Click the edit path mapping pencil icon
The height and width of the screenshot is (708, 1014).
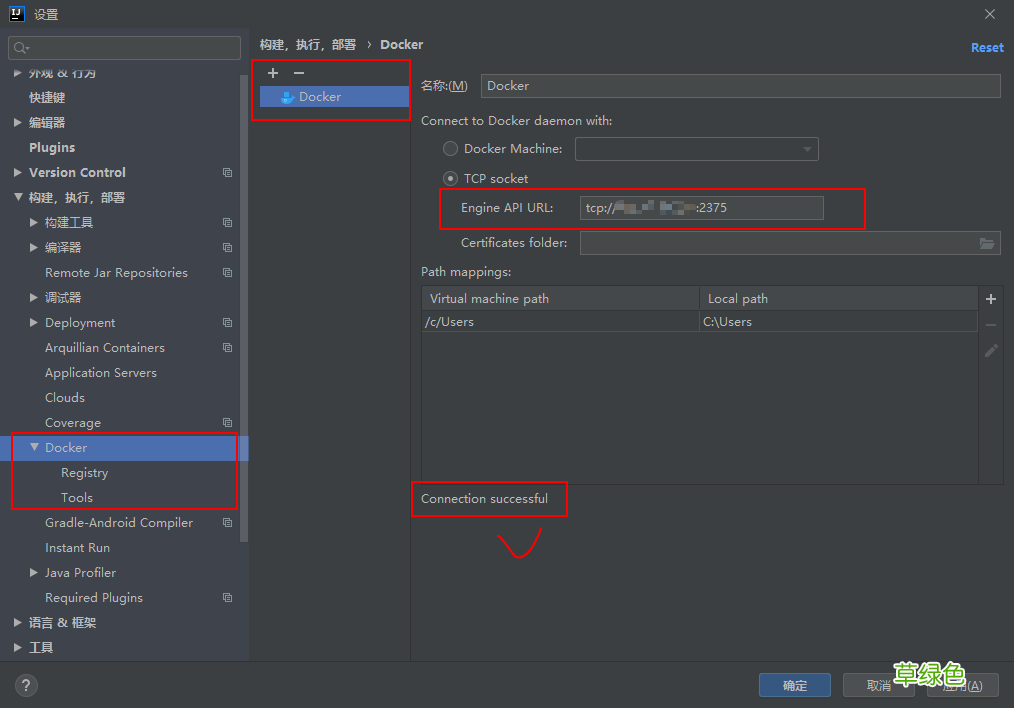coord(991,351)
